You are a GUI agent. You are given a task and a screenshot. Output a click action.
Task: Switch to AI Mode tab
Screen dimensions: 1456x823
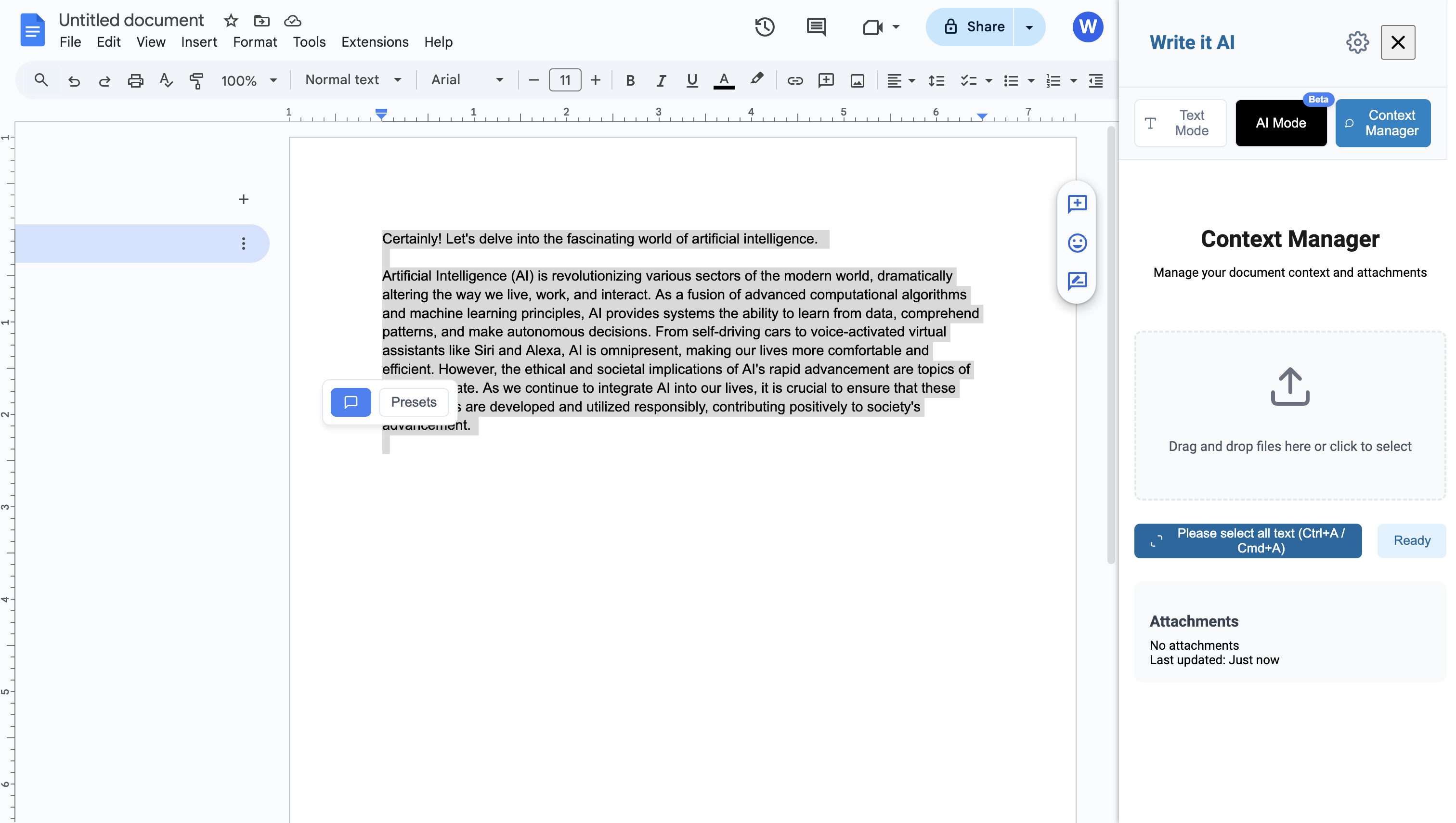[1281, 123]
